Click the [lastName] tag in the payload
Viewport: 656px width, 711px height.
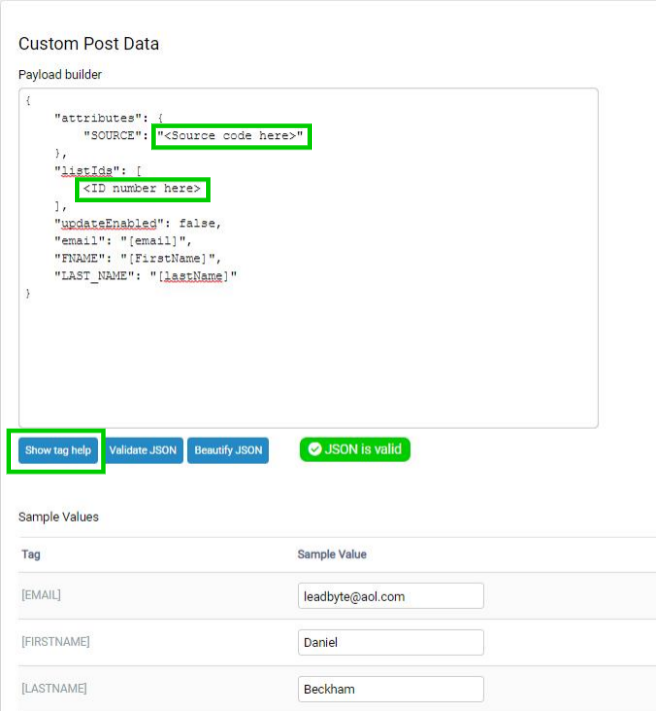point(194,276)
